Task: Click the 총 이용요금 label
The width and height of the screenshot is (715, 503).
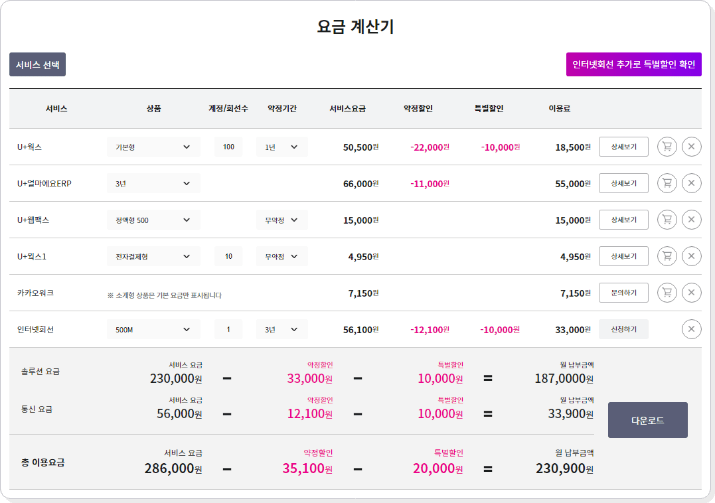Action: click(43, 462)
